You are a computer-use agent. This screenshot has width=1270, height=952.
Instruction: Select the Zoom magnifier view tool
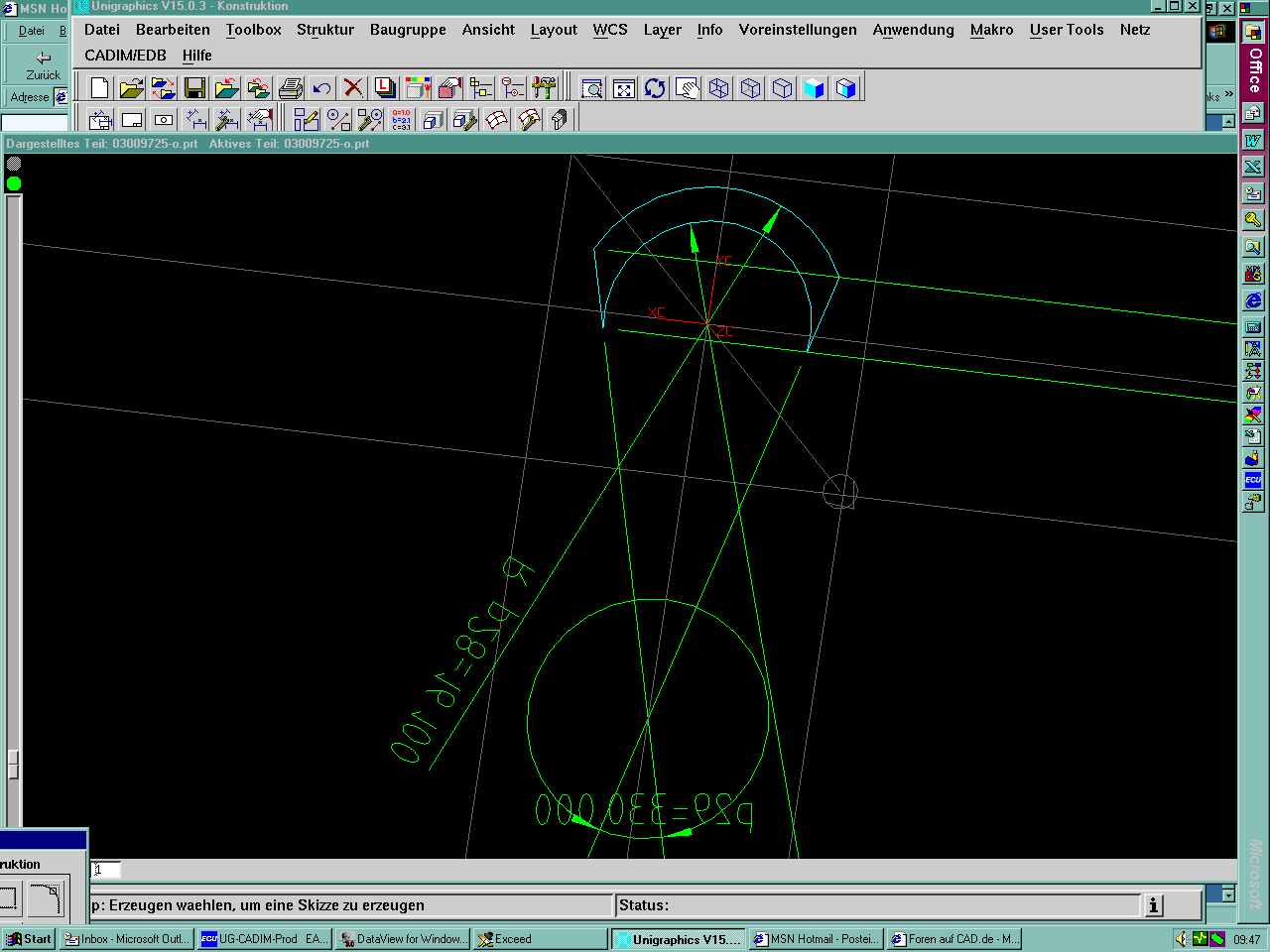point(592,88)
